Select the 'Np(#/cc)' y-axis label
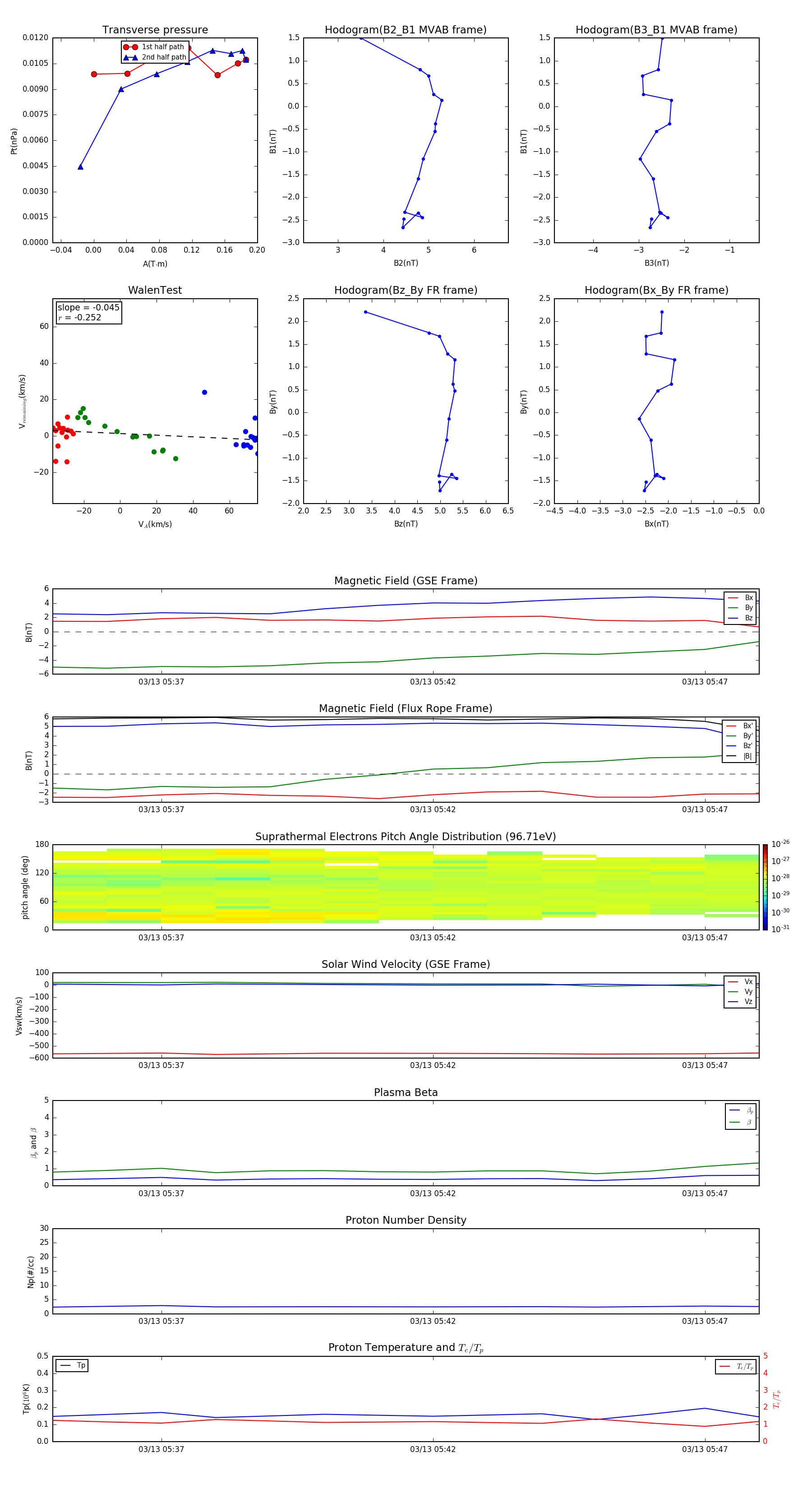 pos(31,1272)
